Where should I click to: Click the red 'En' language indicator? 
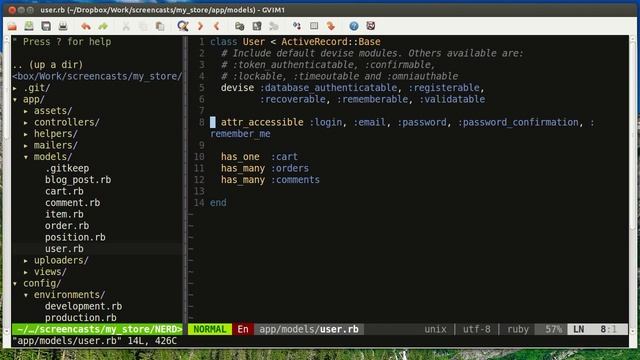[x=243, y=329]
